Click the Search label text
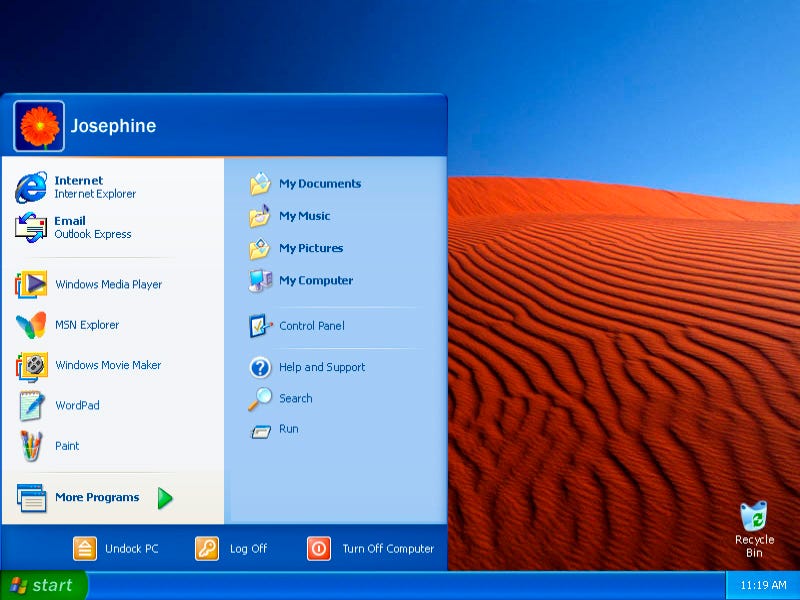 pyautogui.click(x=295, y=398)
